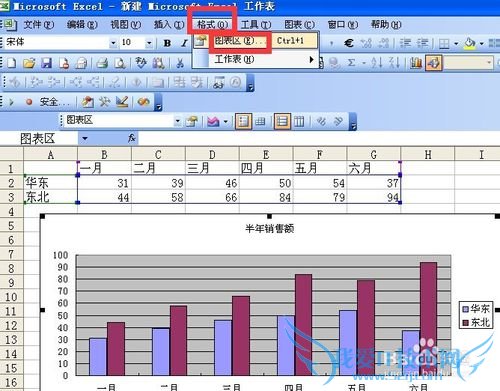Image resolution: width=500 pixels, height=391 pixels.
Task: Open the 工具(T) menu
Action: click(256, 24)
